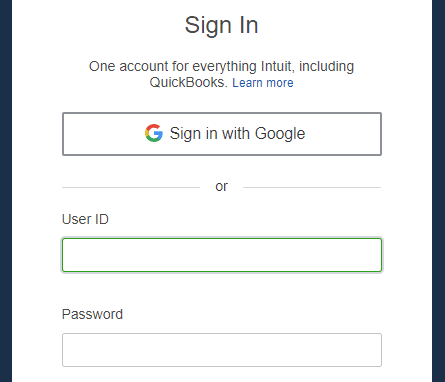
Task: Click the word 'Intuit,' in the description
Action: click(x=278, y=66)
